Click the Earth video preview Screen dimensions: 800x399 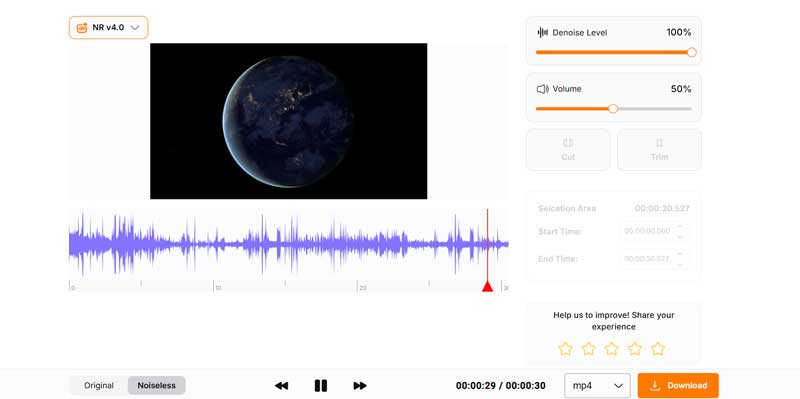288,121
